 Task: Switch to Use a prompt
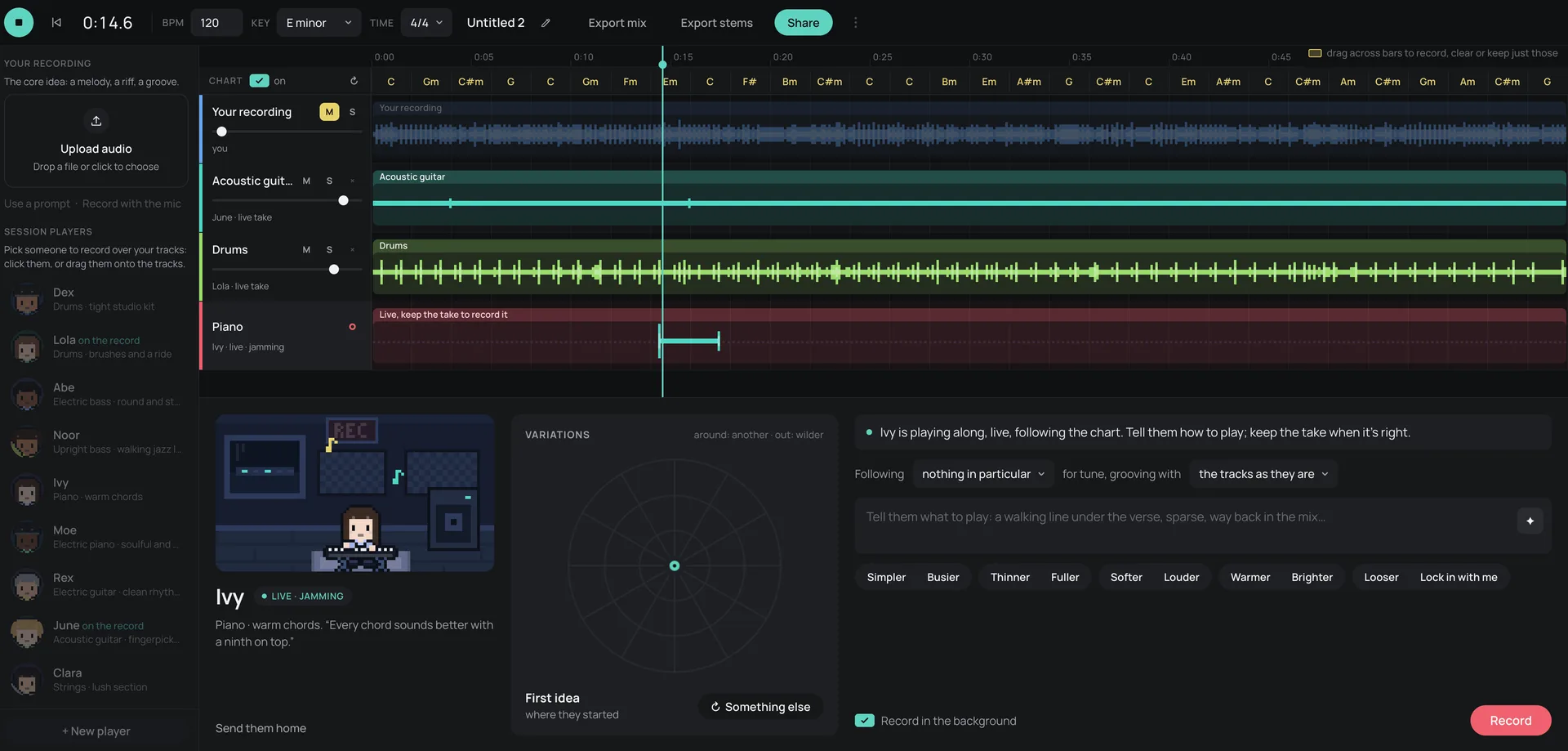38,203
